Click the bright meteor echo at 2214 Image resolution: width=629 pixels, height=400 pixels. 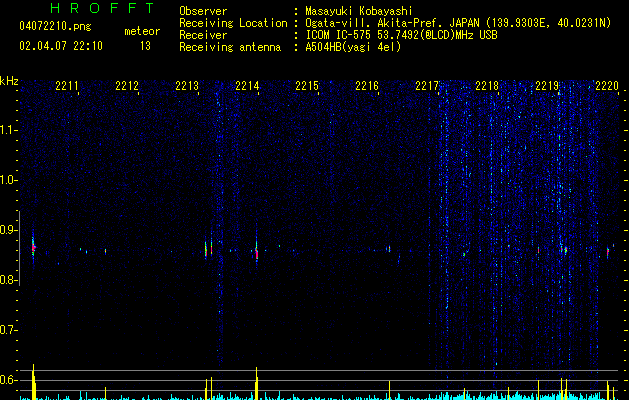(x=257, y=251)
